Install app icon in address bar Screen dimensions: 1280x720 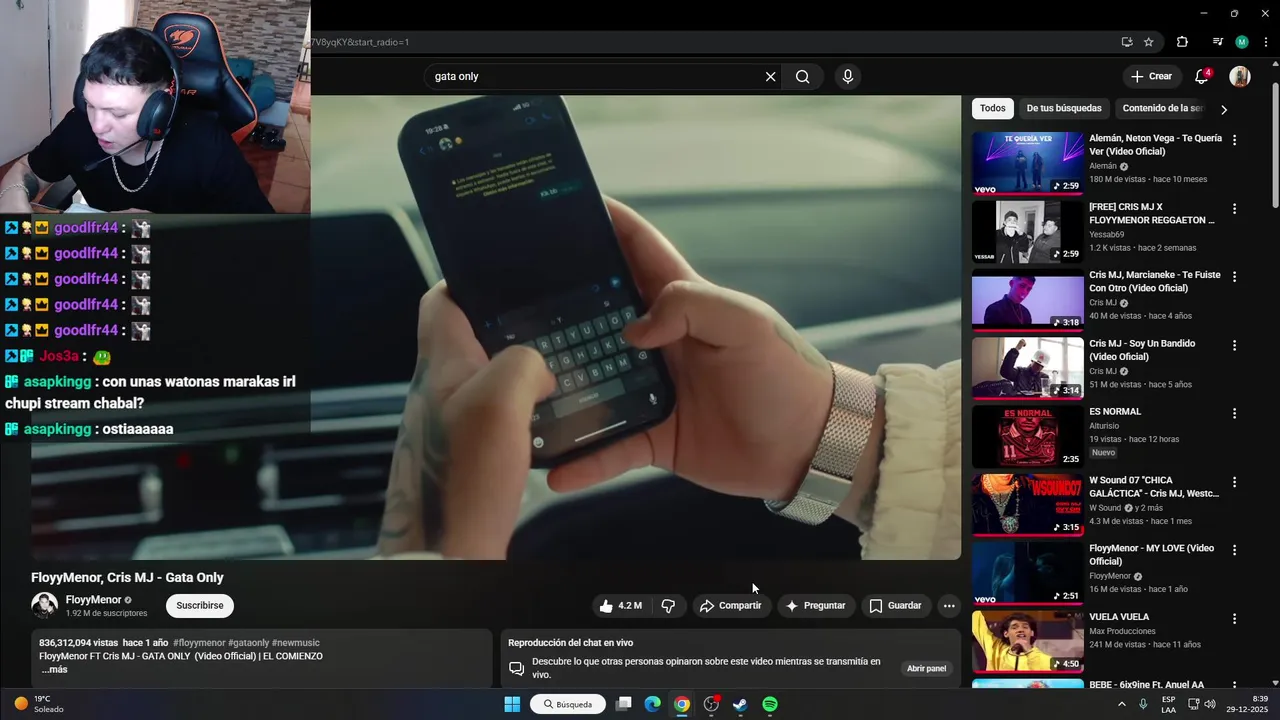1127,42
